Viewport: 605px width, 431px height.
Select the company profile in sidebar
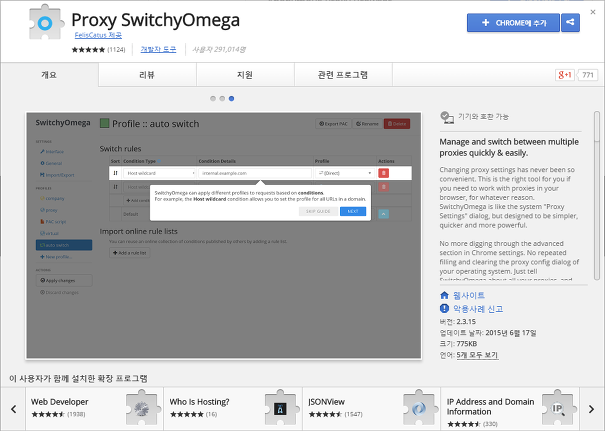tap(52, 198)
